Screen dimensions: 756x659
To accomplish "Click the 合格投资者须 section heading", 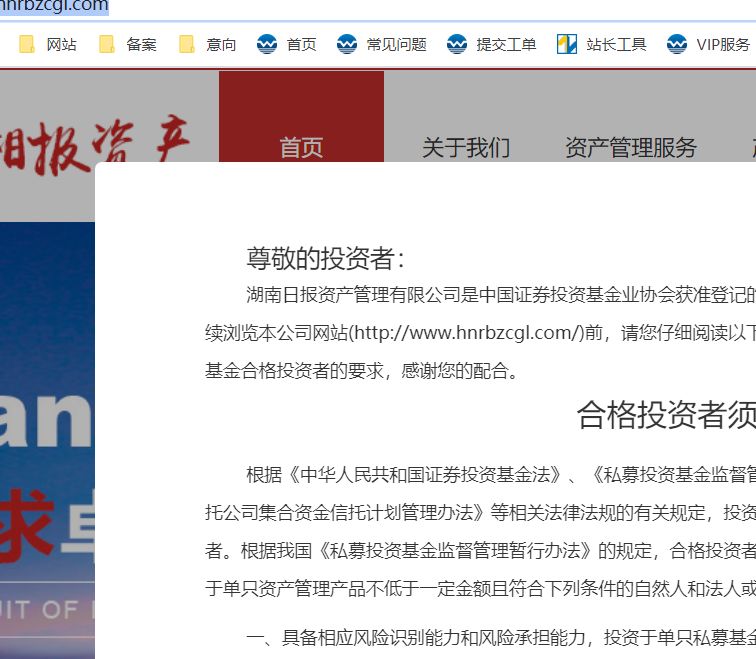I will (x=665, y=415).
